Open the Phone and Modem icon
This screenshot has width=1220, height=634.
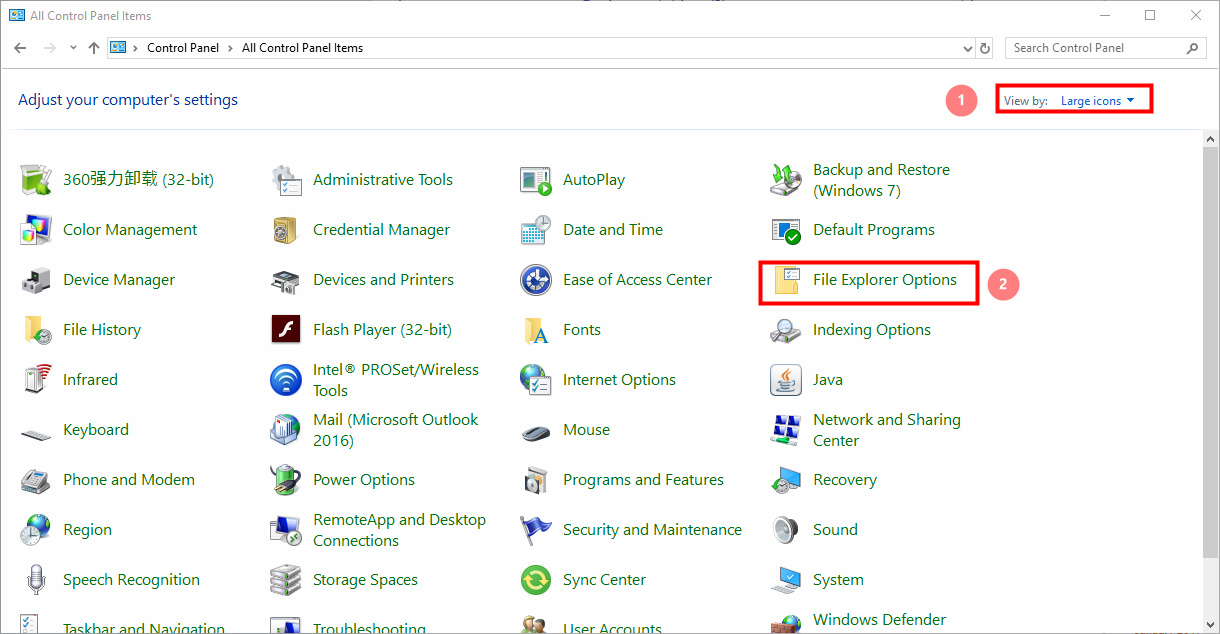tap(36, 480)
